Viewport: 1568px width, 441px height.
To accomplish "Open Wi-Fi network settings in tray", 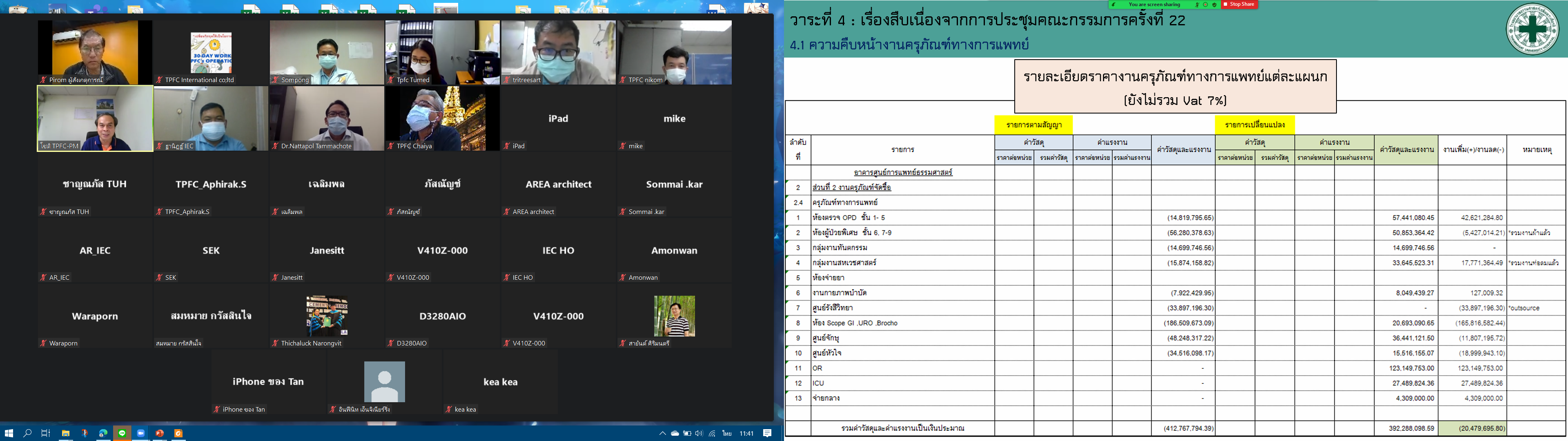I will (x=712, y=433).
